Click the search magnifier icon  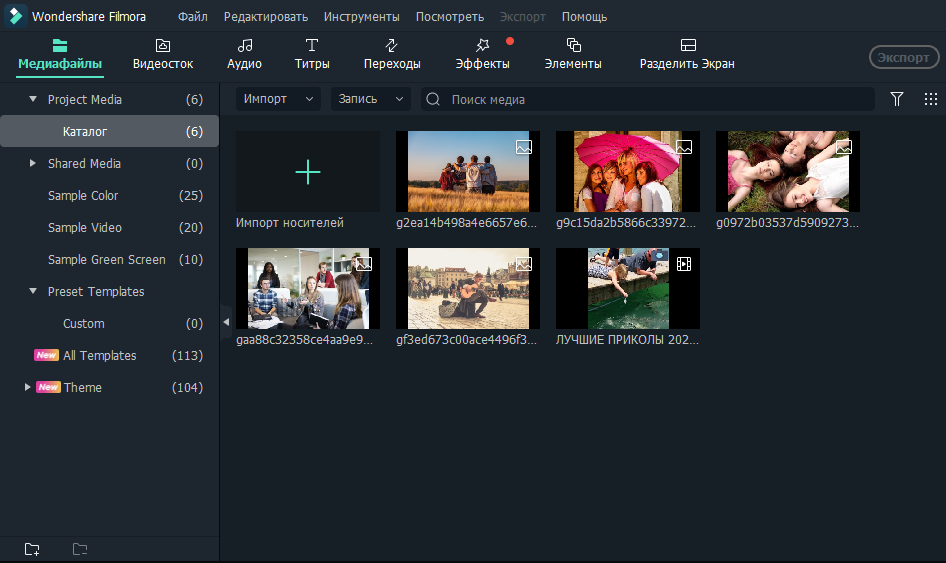click(433, 99)
